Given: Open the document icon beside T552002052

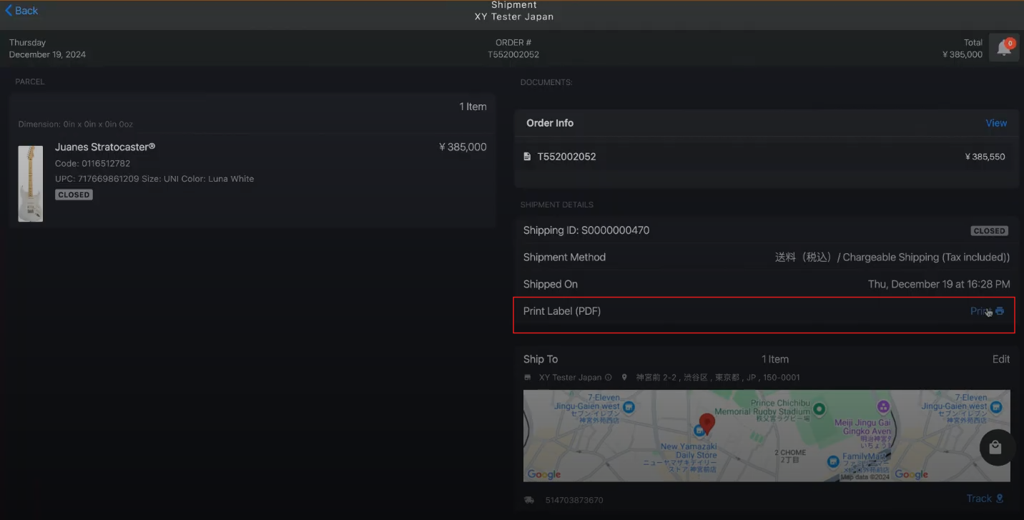Looking at the screenshot, I should point(527,157).
